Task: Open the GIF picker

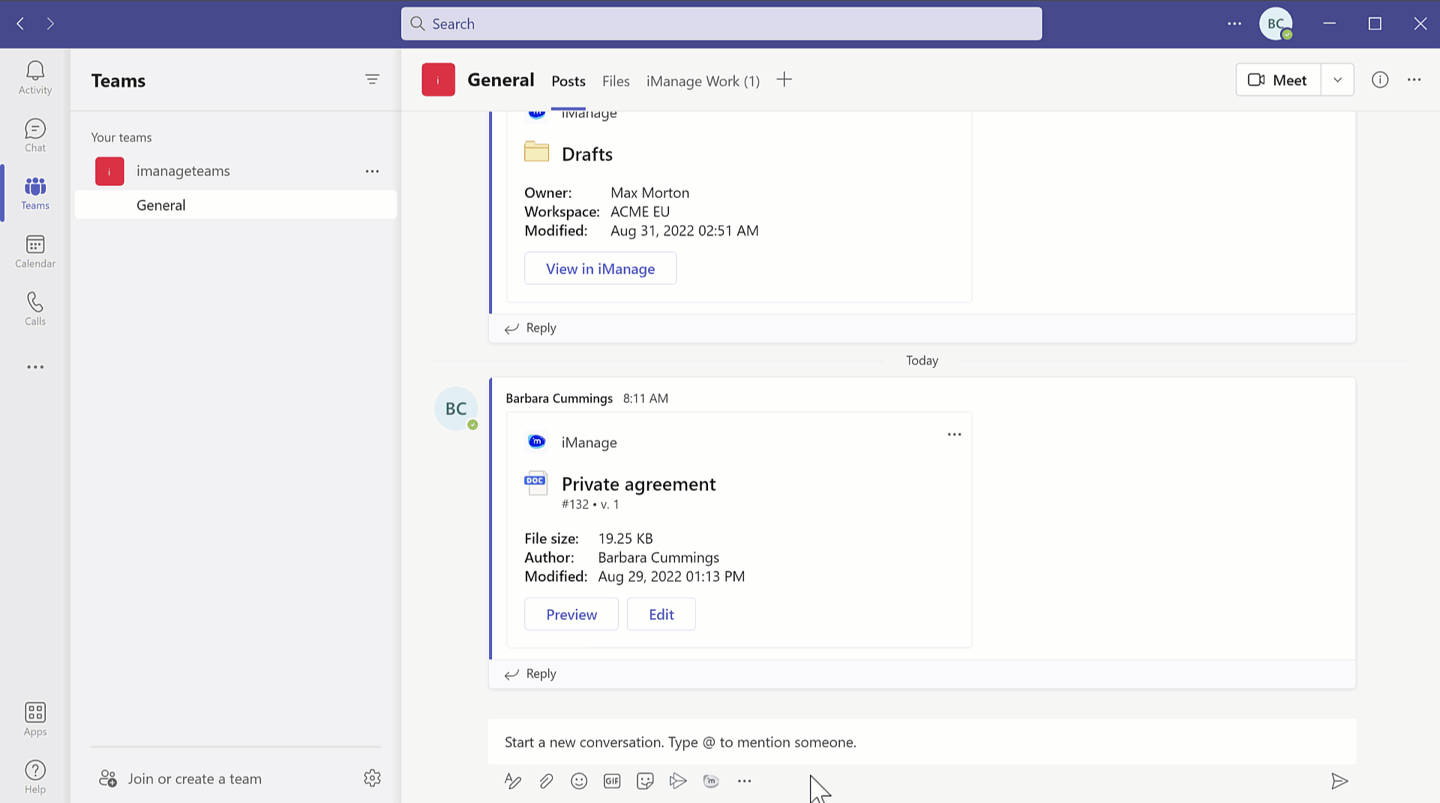Action: [x=612, y=781]
